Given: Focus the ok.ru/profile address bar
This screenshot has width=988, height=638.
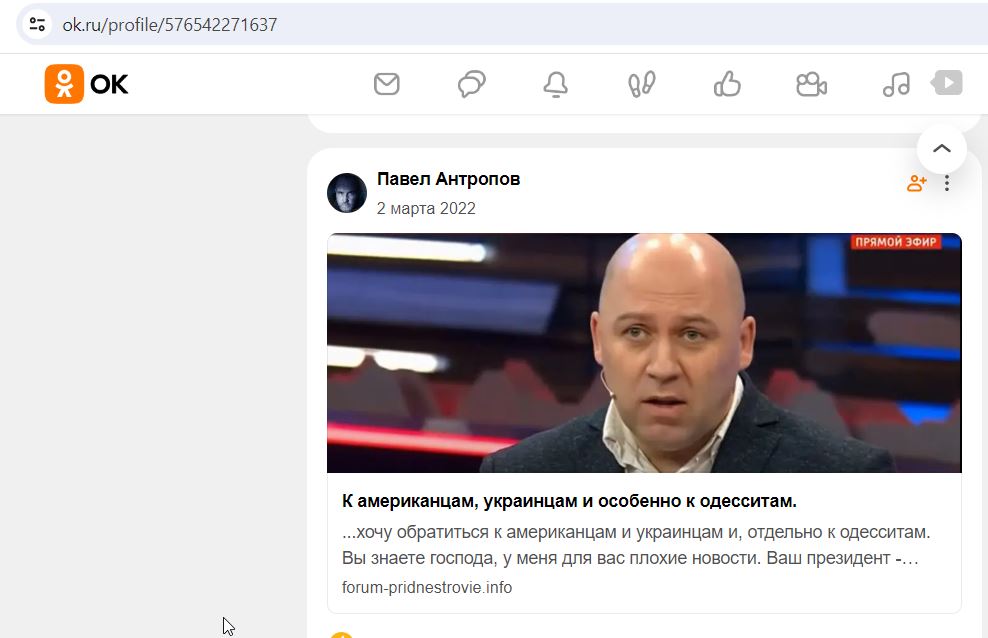Looking at the screenshot, I should [504, 25].
